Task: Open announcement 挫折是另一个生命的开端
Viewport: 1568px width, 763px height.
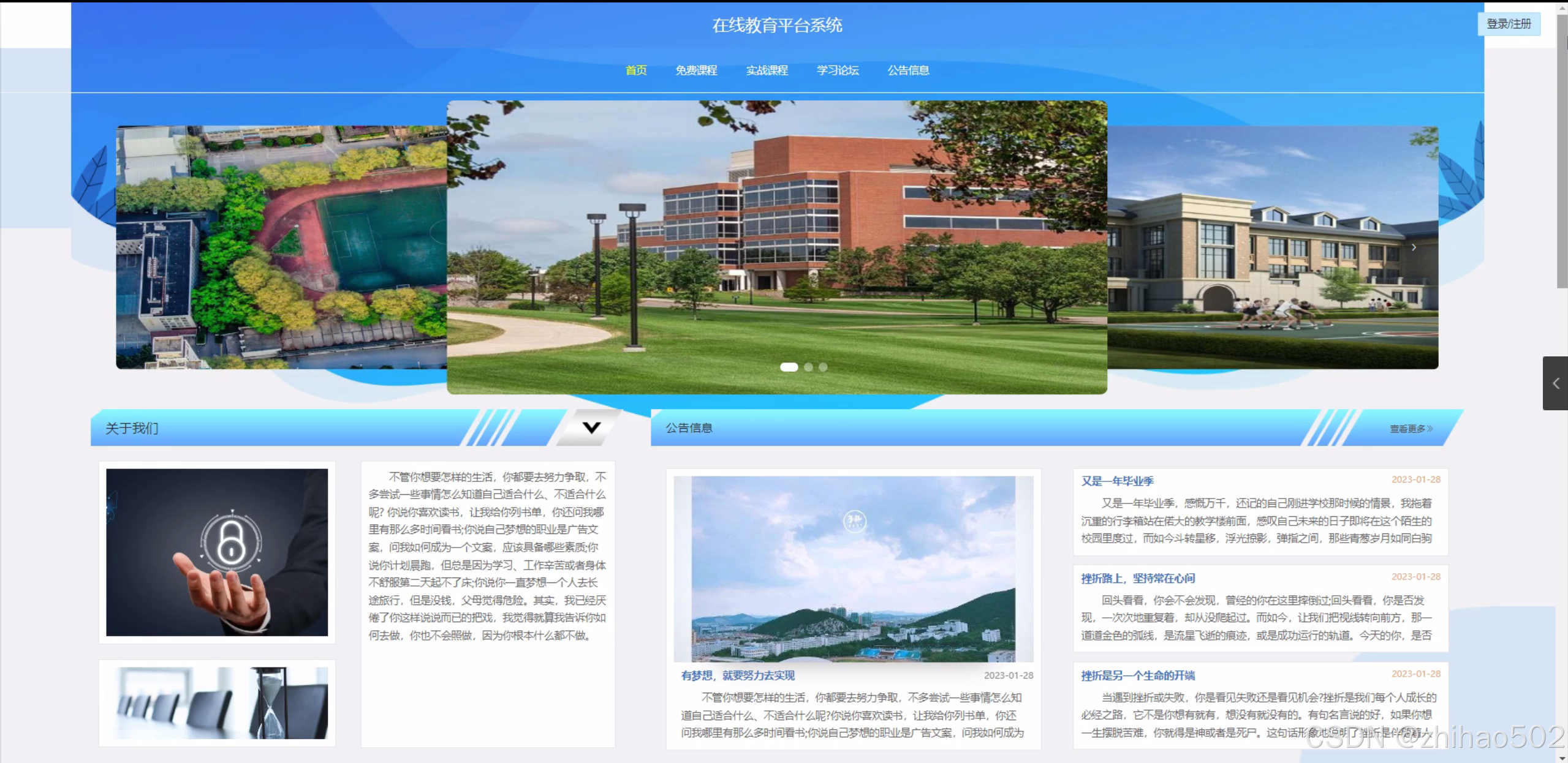Action: [x=1138, y=675]
